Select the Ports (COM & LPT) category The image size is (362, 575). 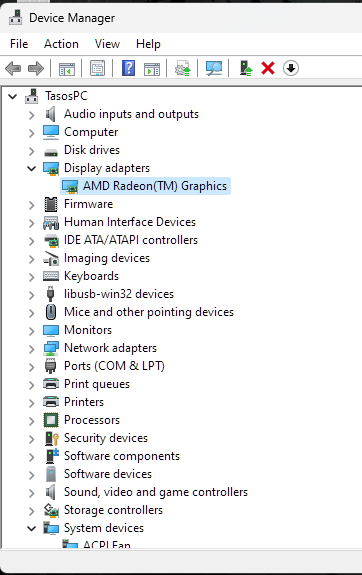pos(114,366)
